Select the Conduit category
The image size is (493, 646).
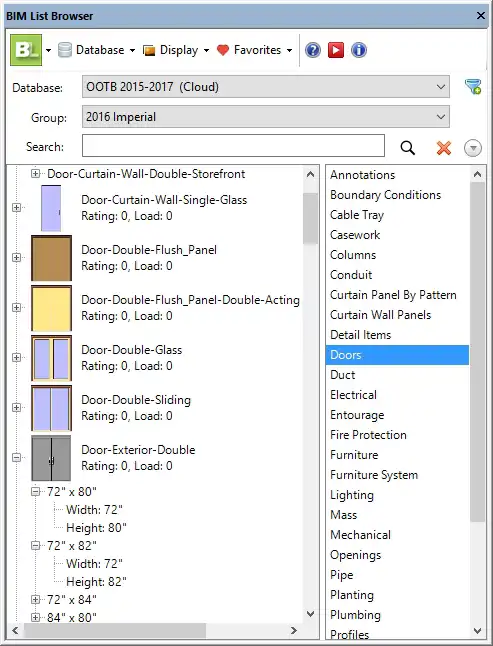[397, 275]
